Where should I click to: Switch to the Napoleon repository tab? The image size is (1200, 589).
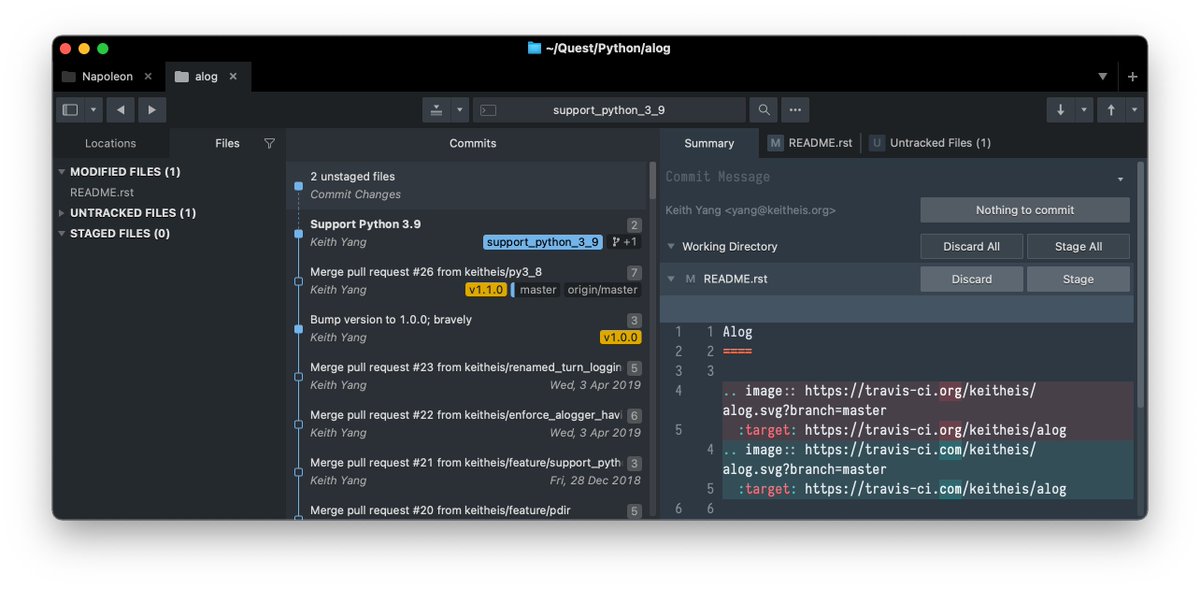click(107, 76)
